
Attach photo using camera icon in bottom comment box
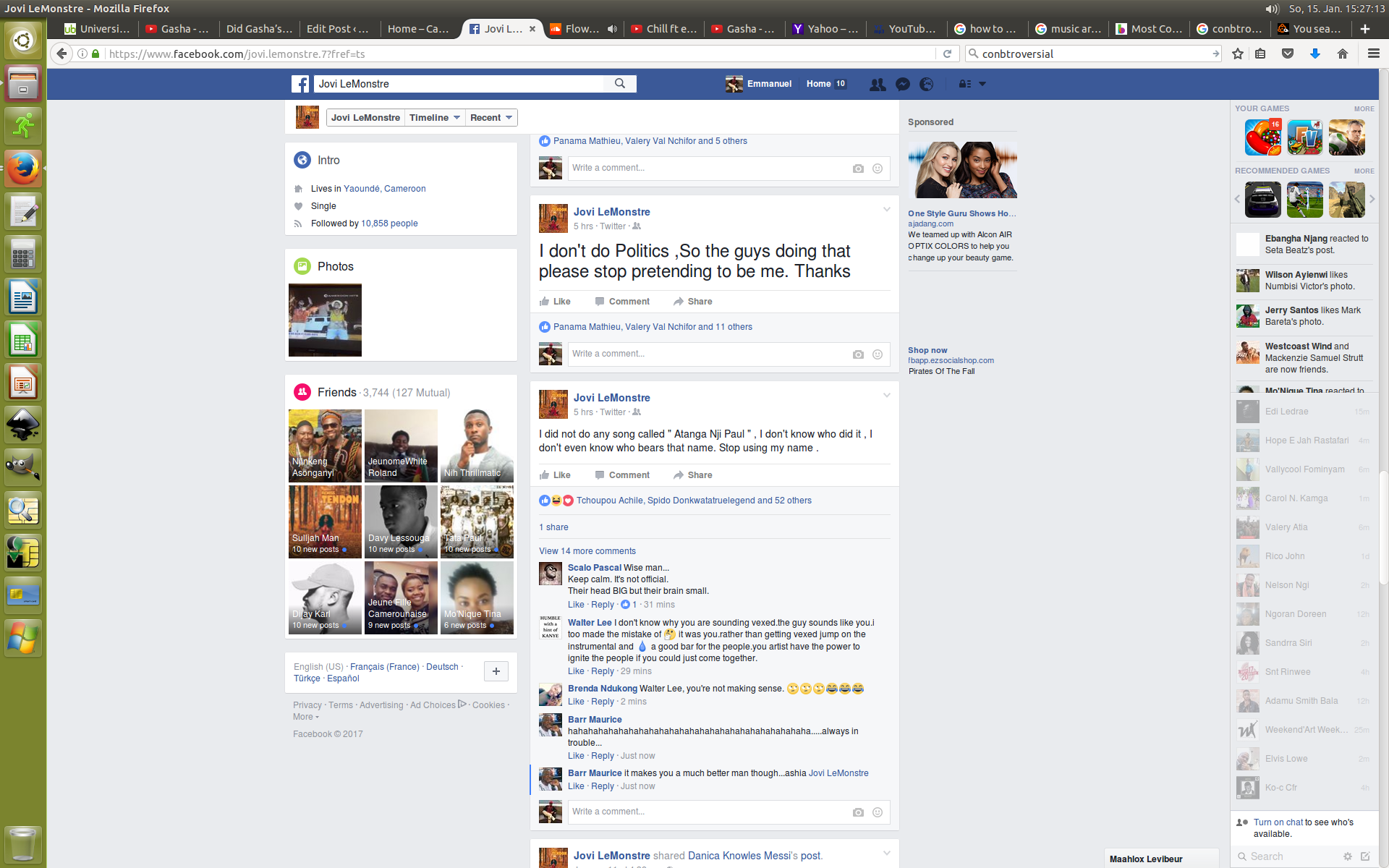click(x=858, y=812)
